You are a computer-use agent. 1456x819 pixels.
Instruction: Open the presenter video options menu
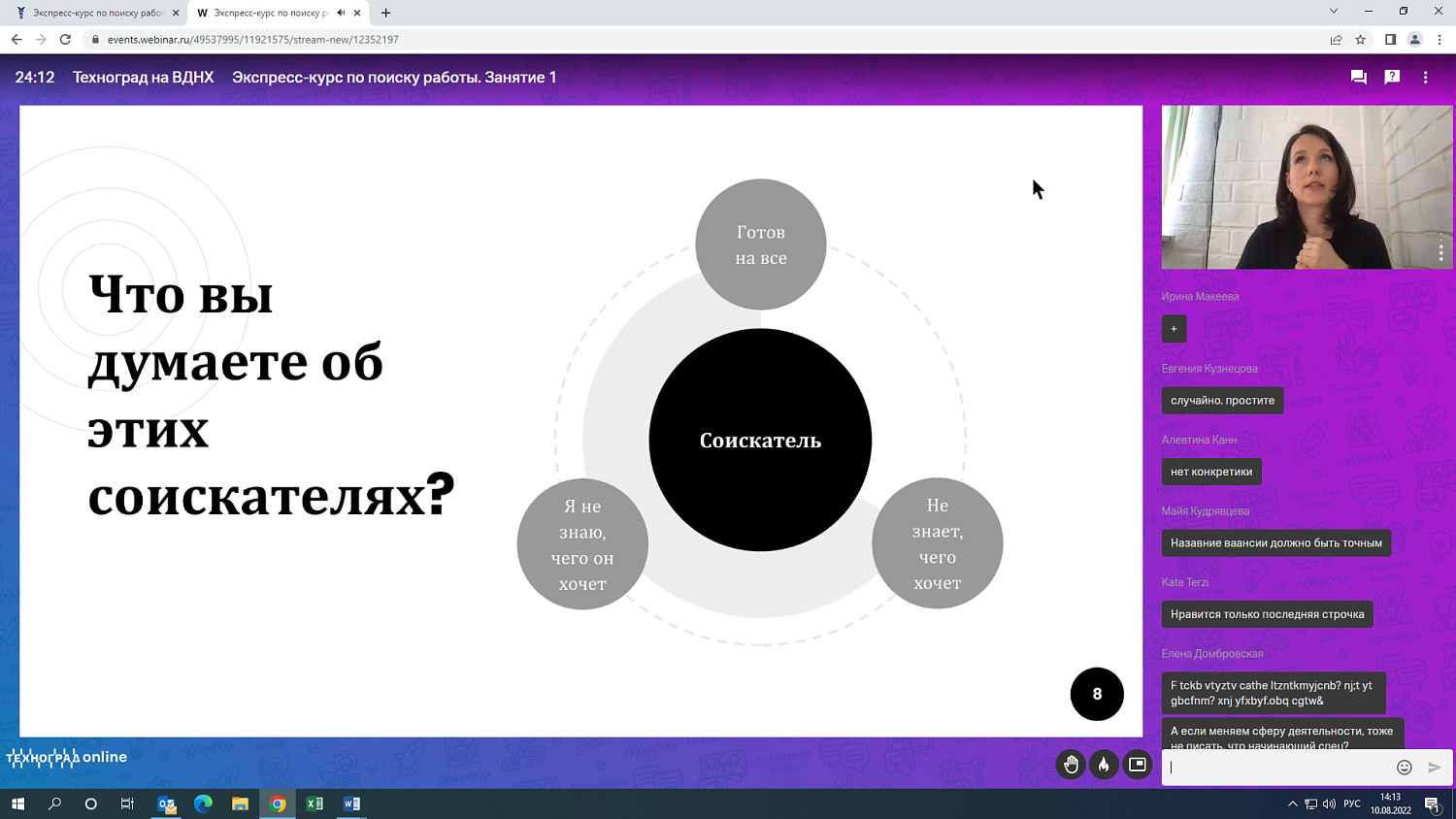(1440, 251)
